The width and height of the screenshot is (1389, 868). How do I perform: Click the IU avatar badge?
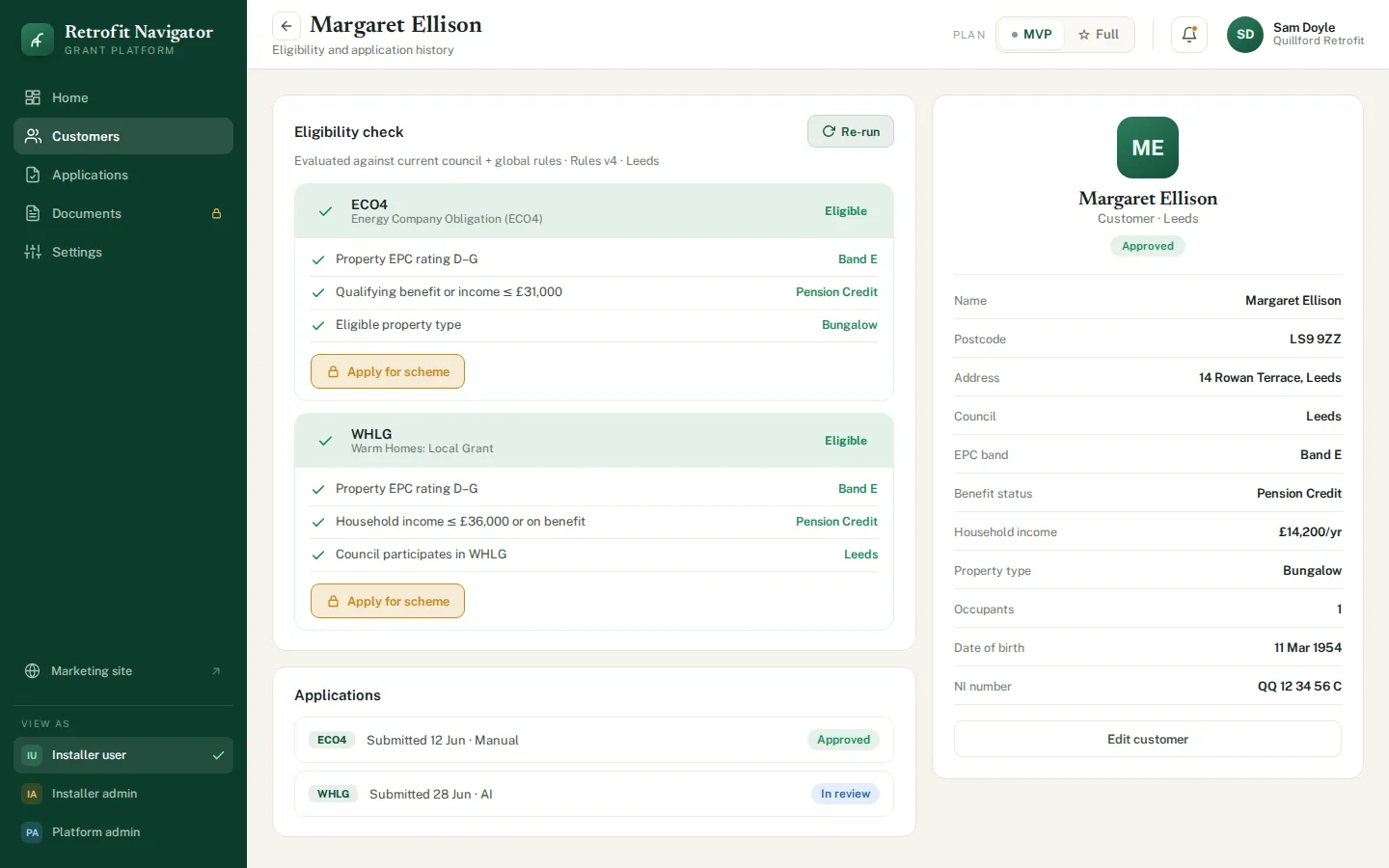click(32, 755)
